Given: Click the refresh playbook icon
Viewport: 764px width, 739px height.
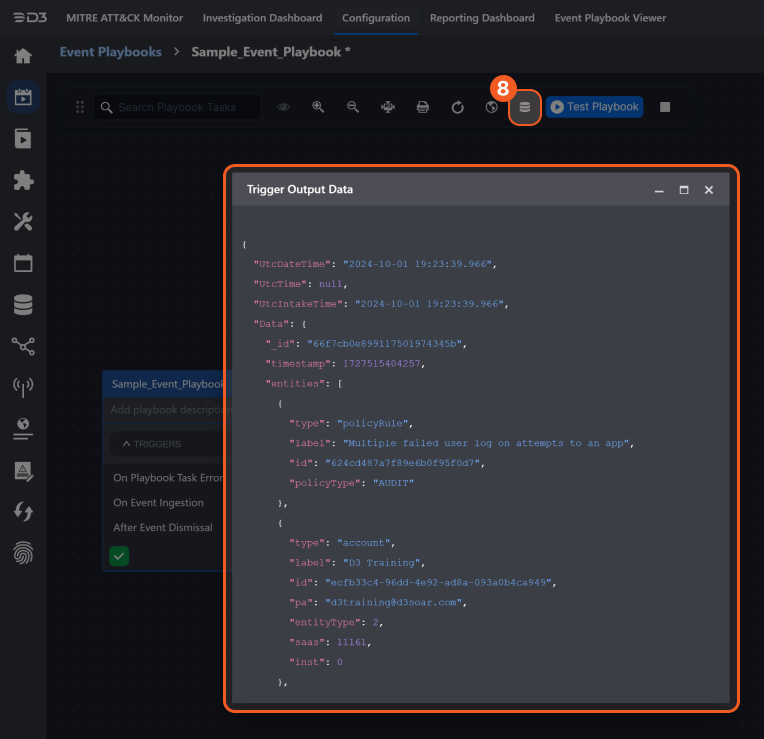Looking at the screenshot, I should tap(457, 107).
